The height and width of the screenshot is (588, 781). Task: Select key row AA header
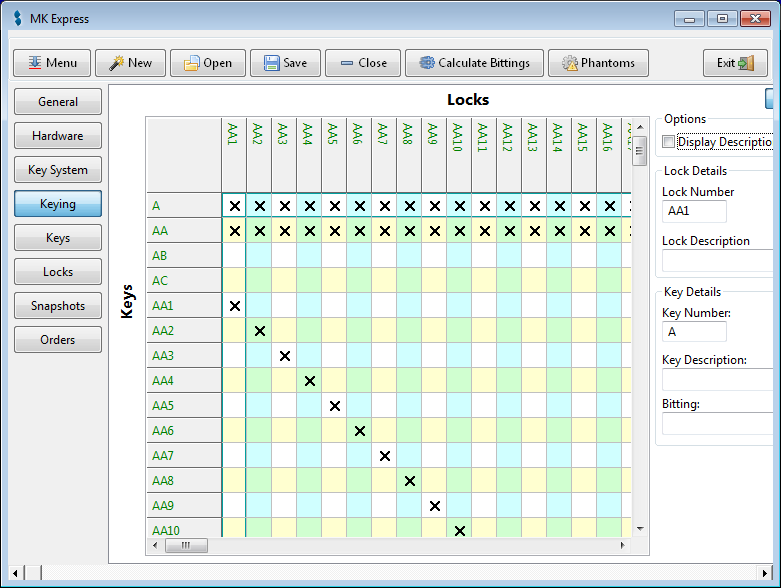coord(184,231)
